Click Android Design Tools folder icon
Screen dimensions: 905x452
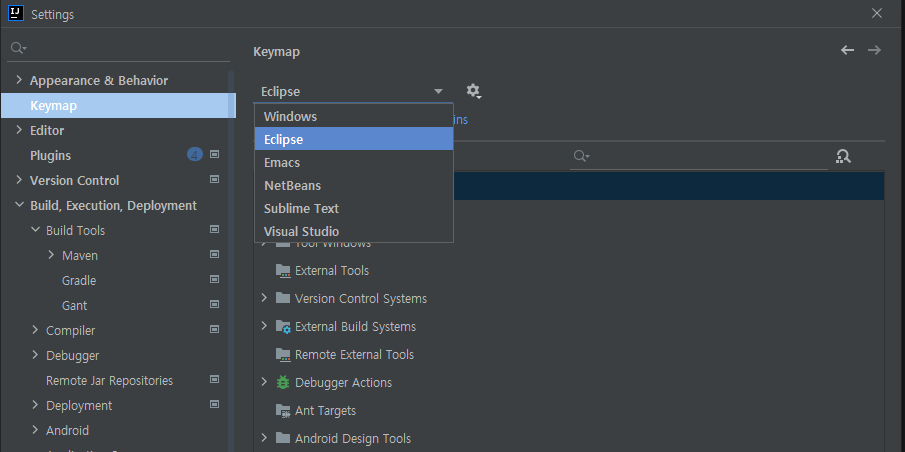(x=283, y=438)
